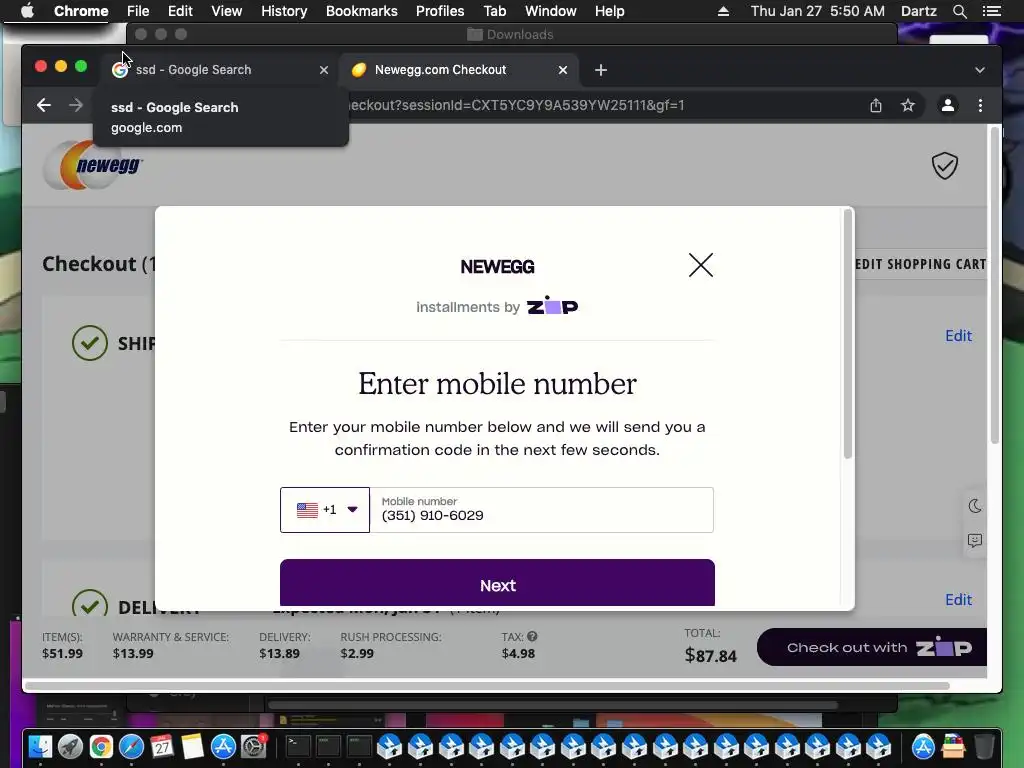1024x768 pixels.
Task: Click the address bar URL
Action: (x=516, y=105)
